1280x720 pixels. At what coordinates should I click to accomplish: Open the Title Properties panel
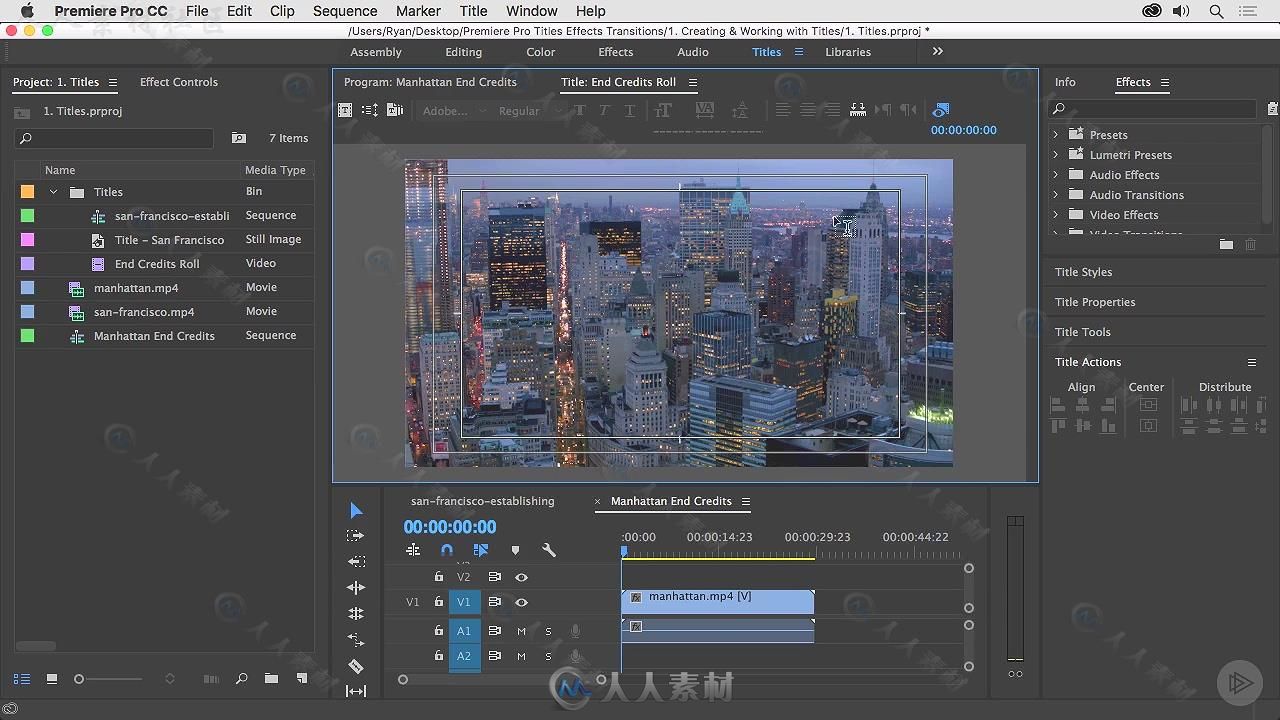[1095, 302]
